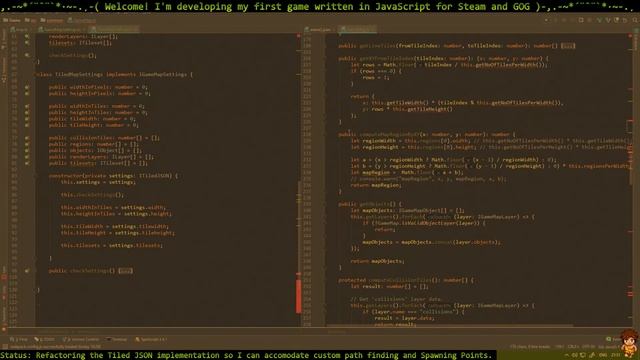Click 'class TiledMapSettings implements' code line
Screen dimensions: 640x360
114,74
